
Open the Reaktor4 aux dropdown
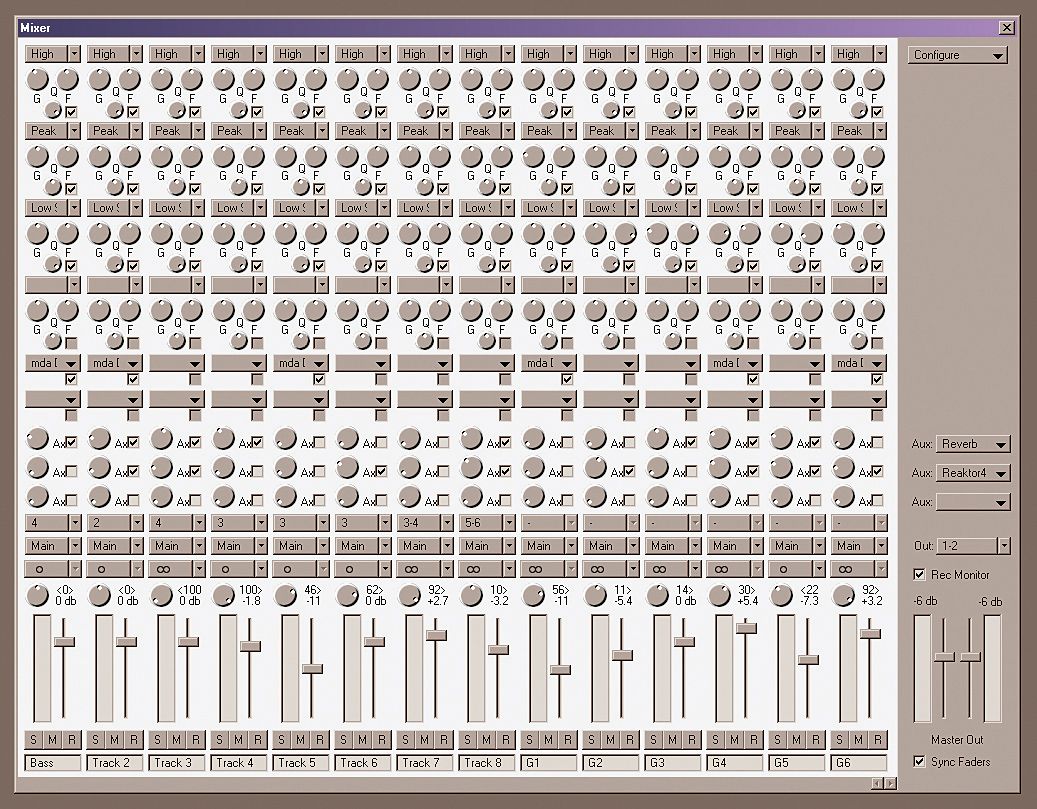973,473
